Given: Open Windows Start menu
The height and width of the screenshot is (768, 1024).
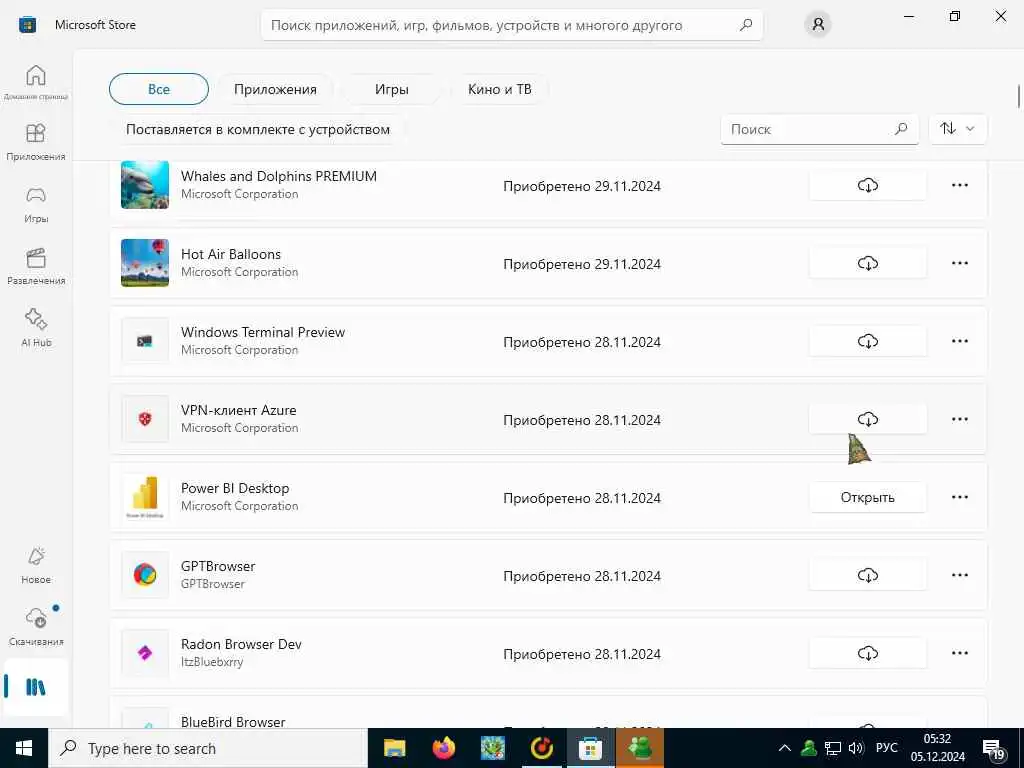Looking at the screenshot, I should (24, 748).
